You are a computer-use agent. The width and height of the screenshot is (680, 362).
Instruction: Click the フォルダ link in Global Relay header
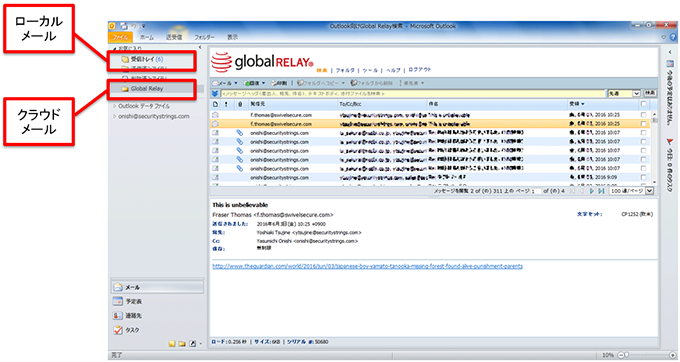(345, 70)
